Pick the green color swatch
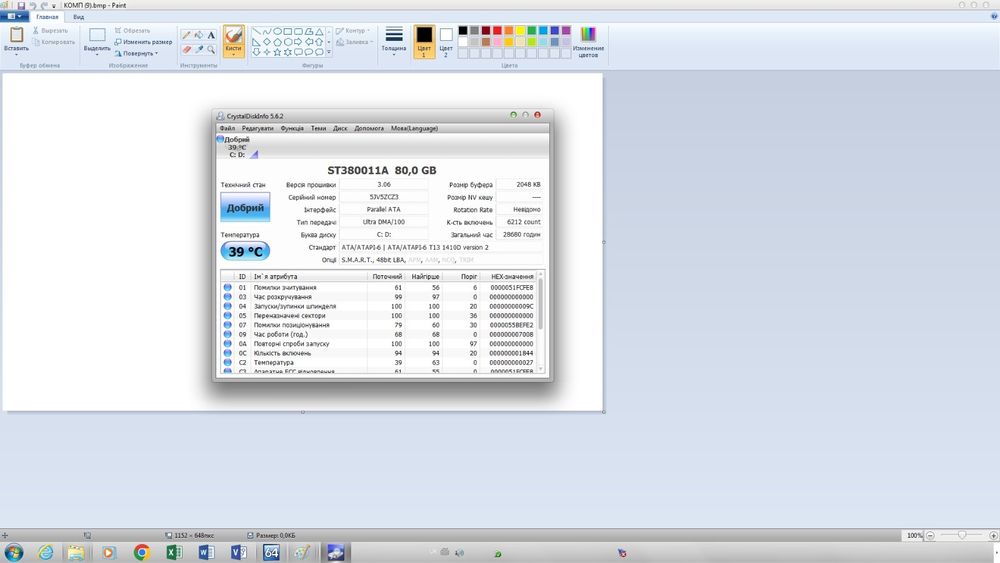Screen dimensions: 1000x563 coord(532,31)
